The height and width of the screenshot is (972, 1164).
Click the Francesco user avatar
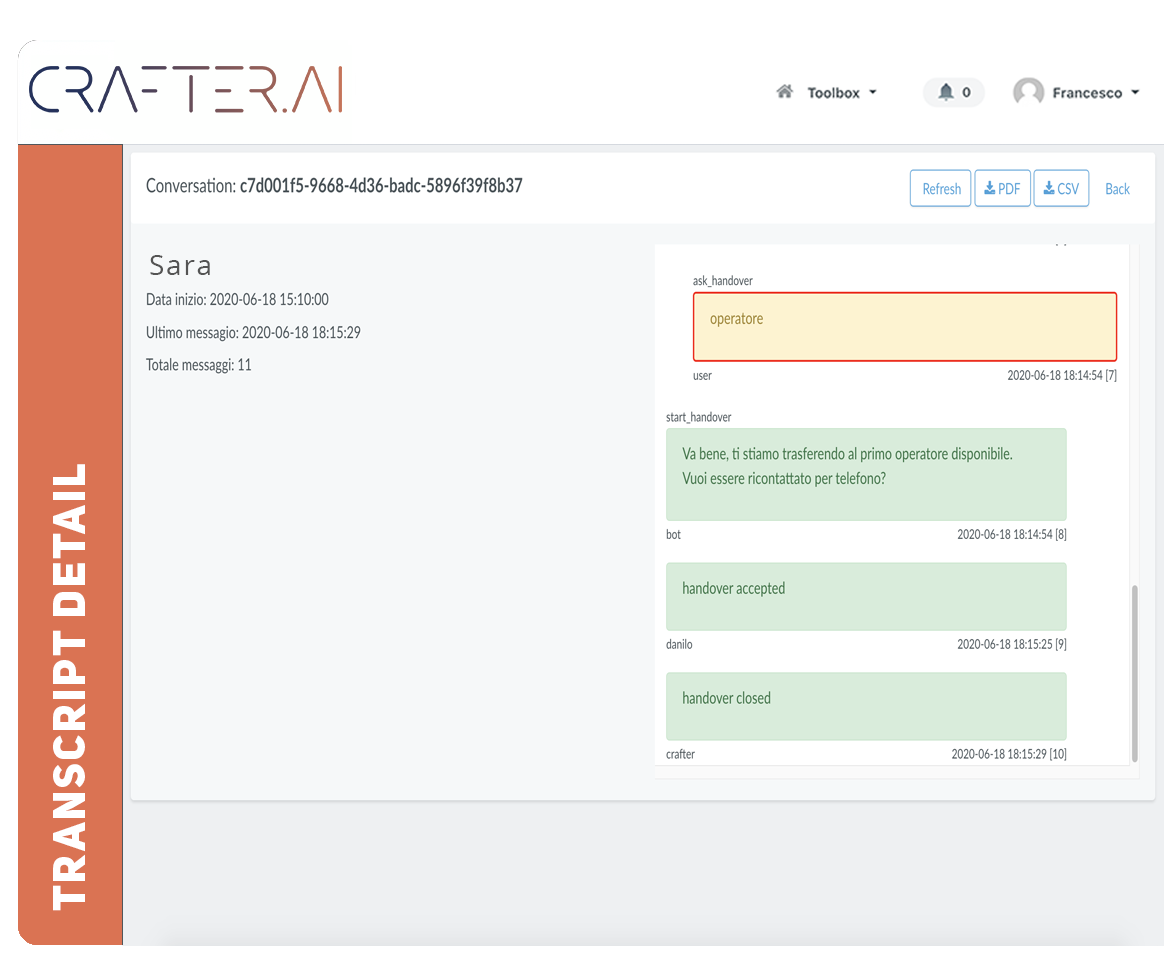coord(1028,92)
